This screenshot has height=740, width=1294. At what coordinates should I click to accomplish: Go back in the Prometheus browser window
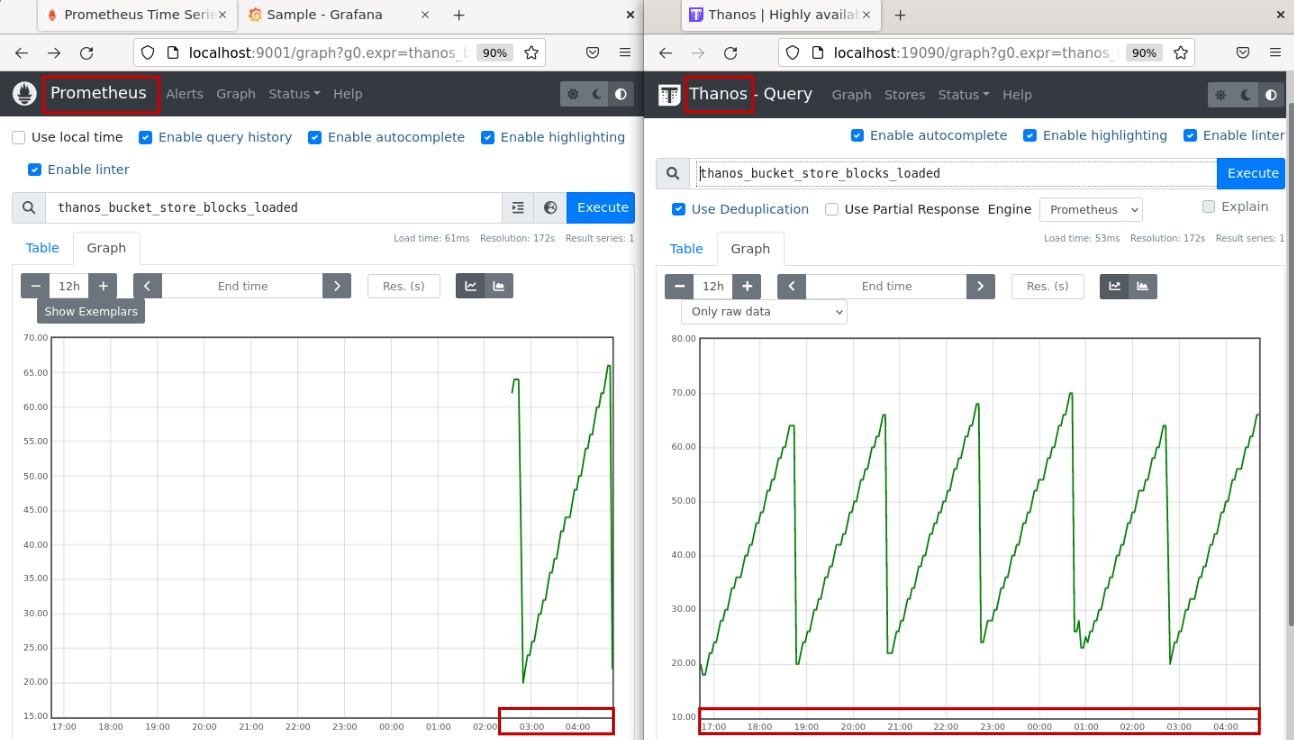coord(22,53)
